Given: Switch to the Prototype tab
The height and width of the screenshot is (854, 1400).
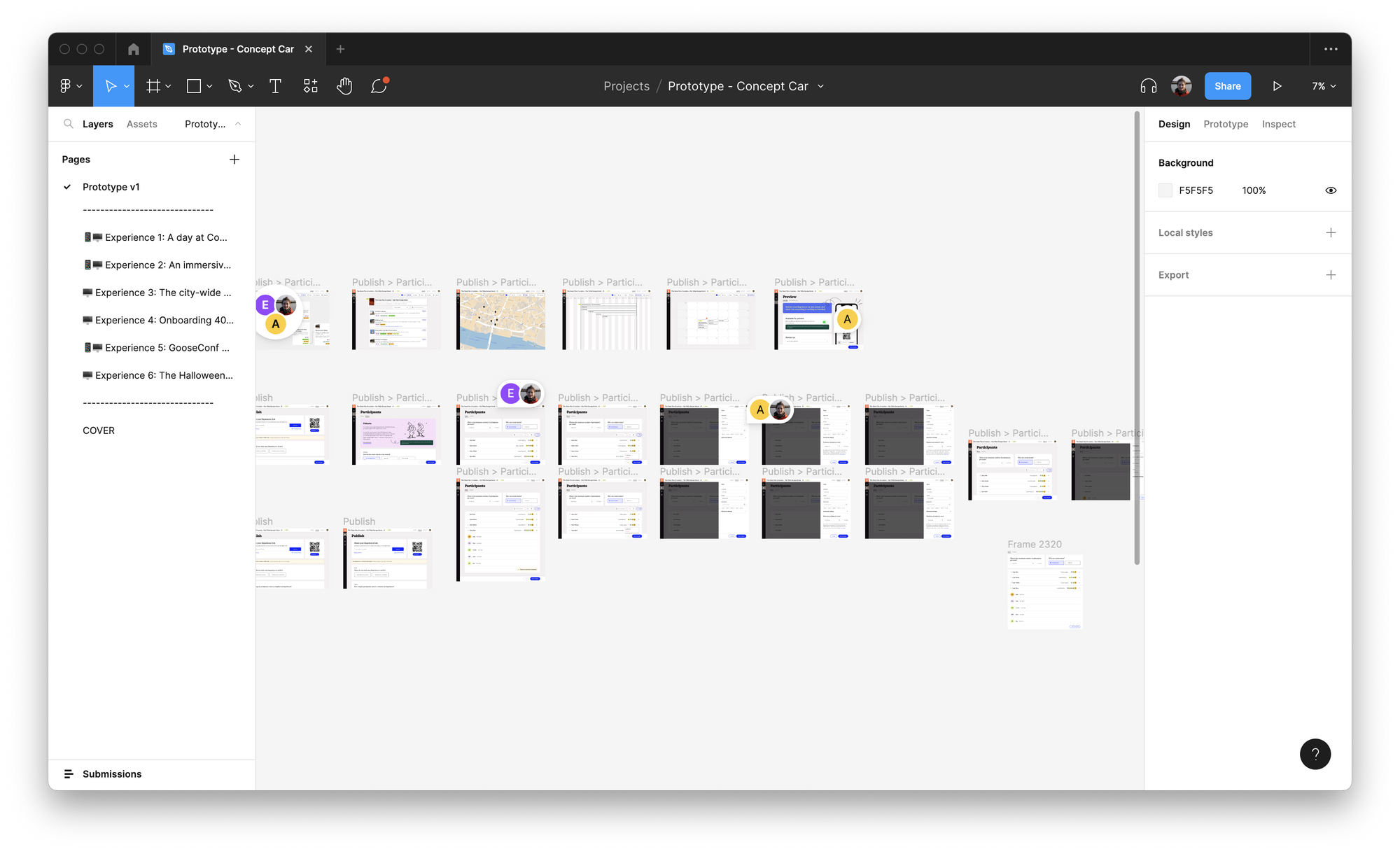Looking at the screenshot, I should point(1226,124).
